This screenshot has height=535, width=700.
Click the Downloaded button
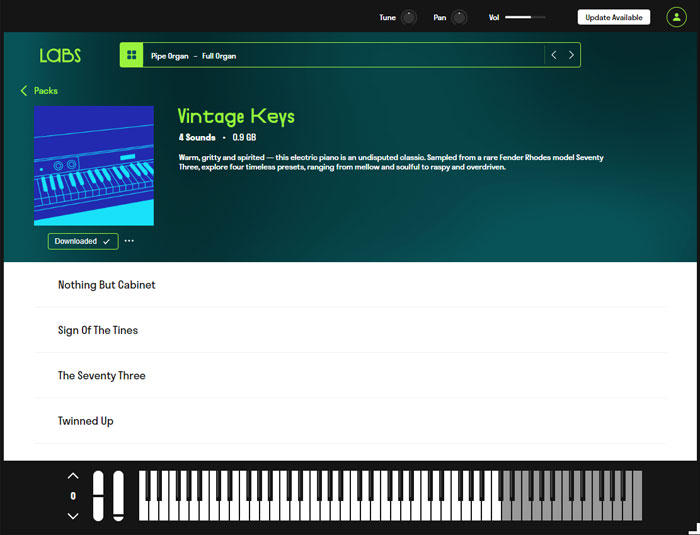pos(83,241)
